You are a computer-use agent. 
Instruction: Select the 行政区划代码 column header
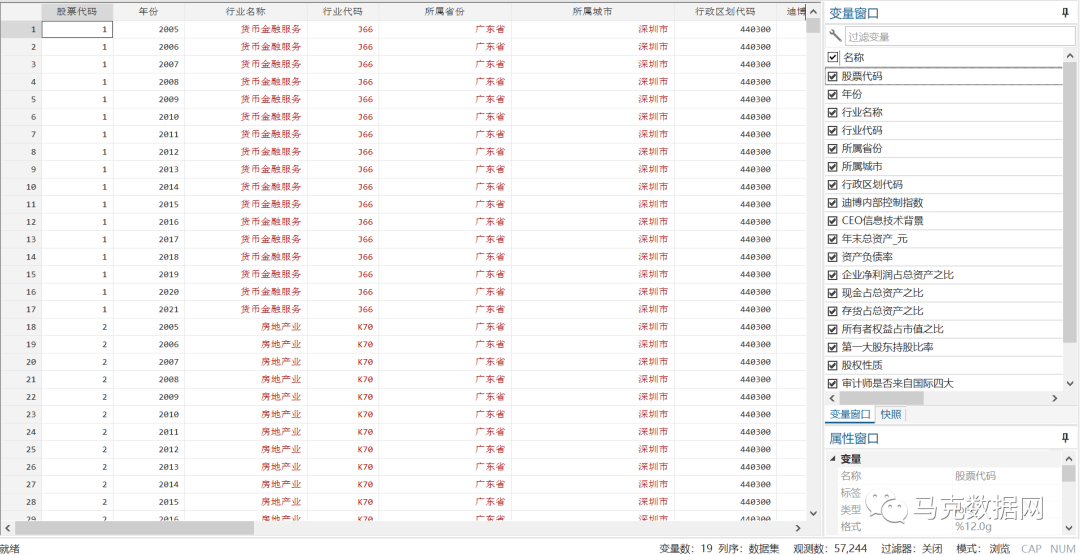(x=725, y=12)
